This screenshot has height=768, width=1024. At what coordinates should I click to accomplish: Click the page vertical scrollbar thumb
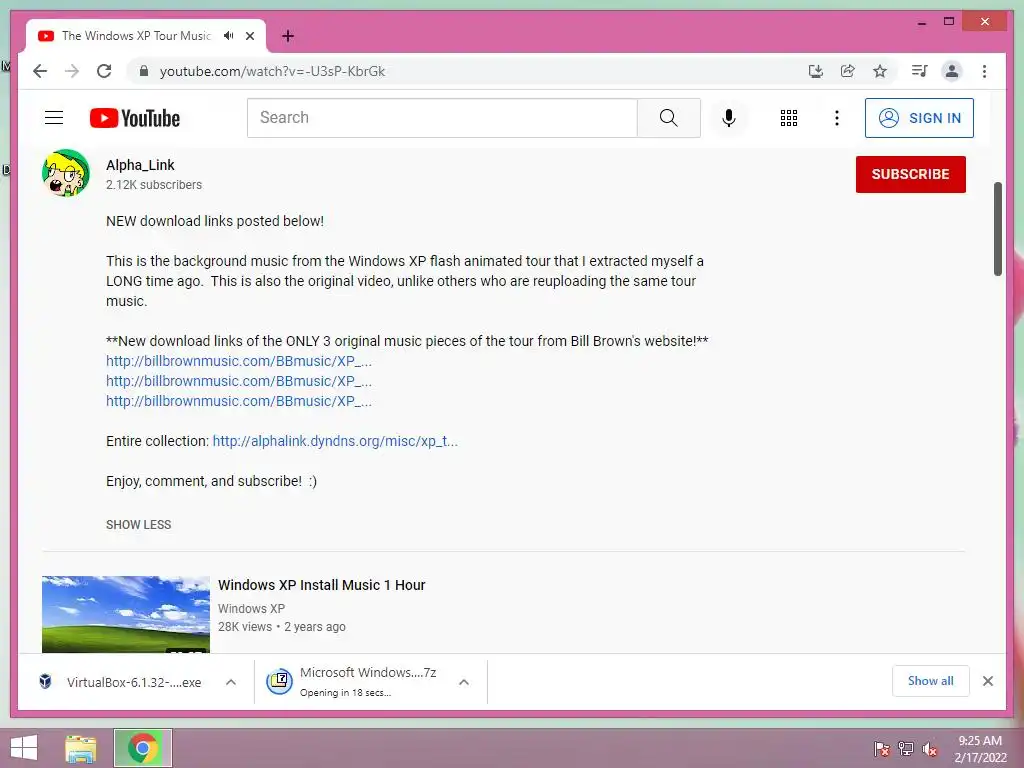997,229
